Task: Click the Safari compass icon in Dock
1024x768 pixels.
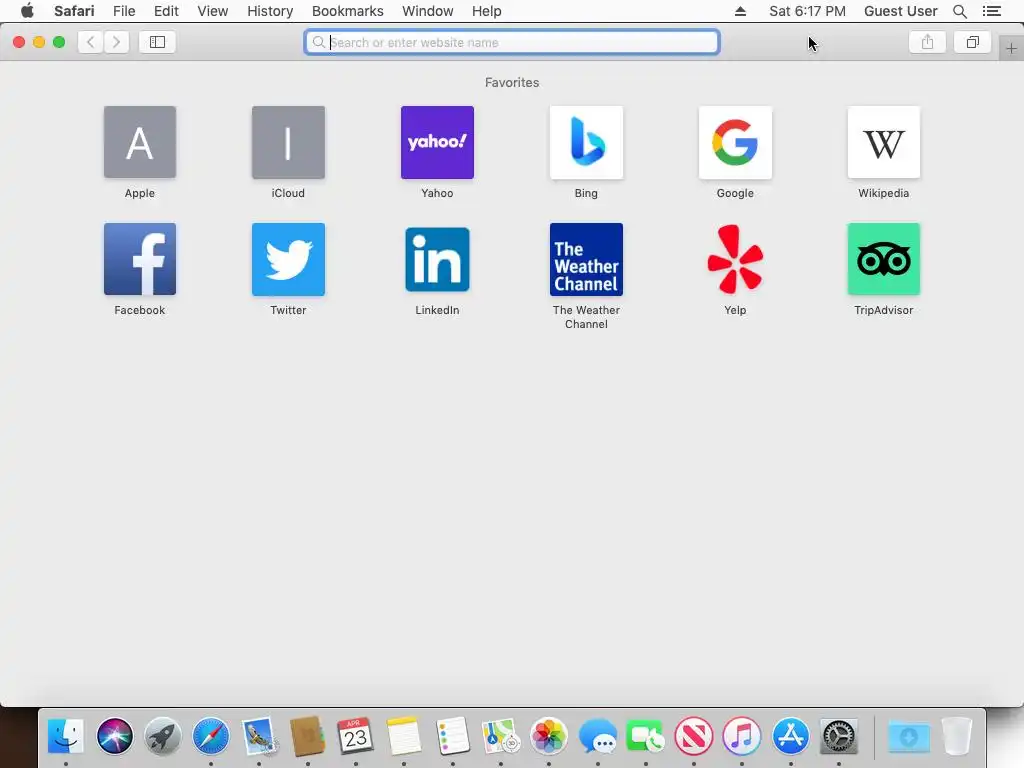Action: (x=211, y=736)
